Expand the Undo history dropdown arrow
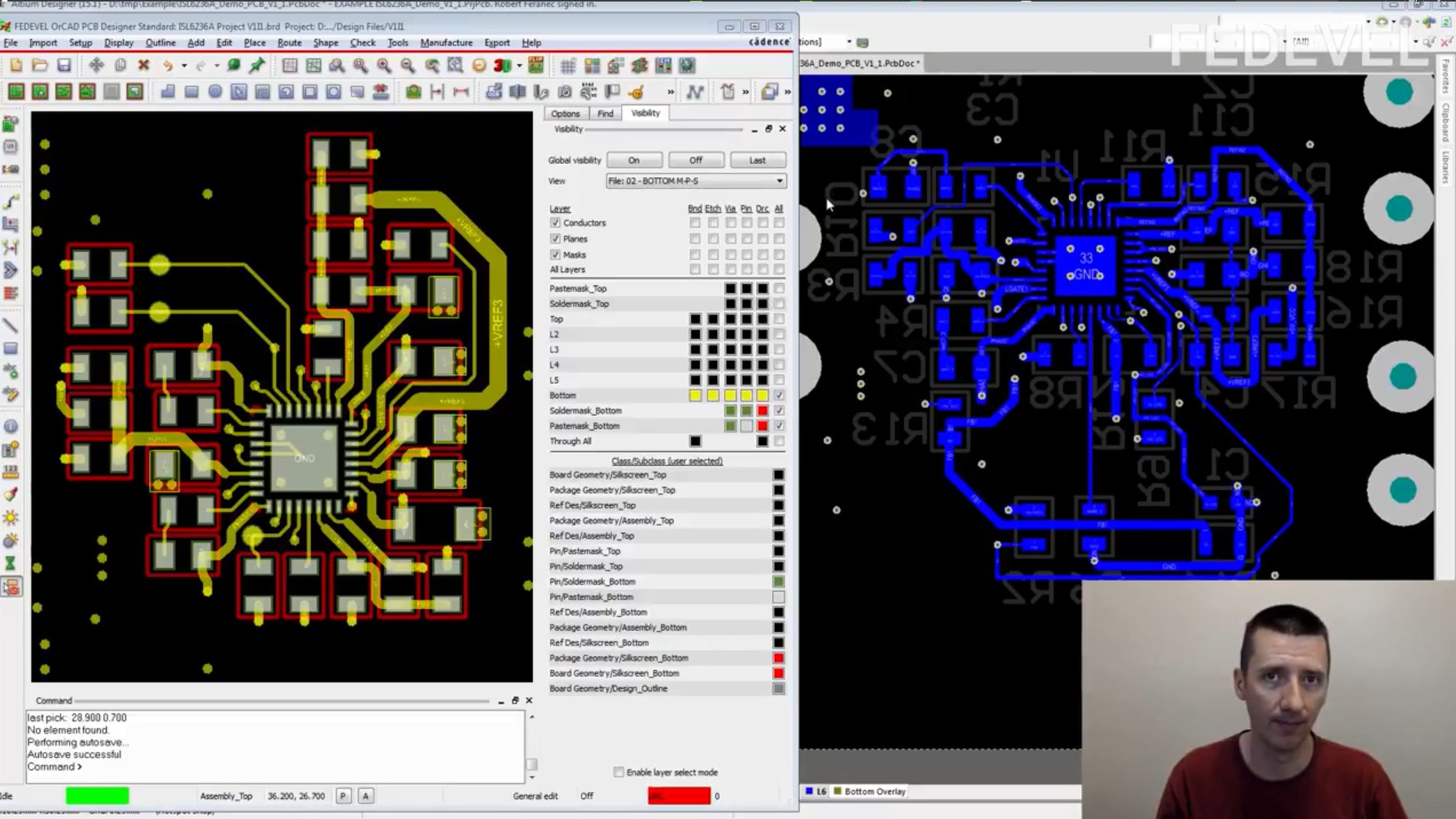1456x819 pixels. click(184, 66)
